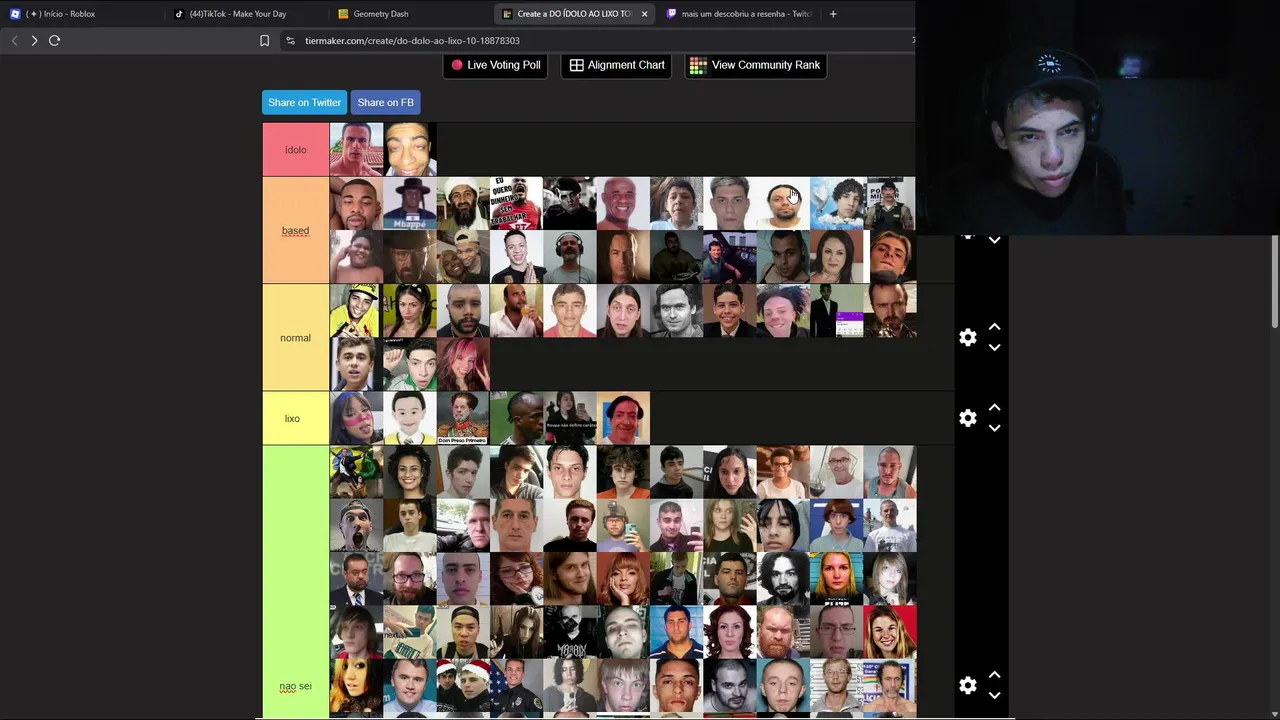Screen dimensions: 1280x720
Task: Open settings gear for lixo tier
Action: point(967,419)
